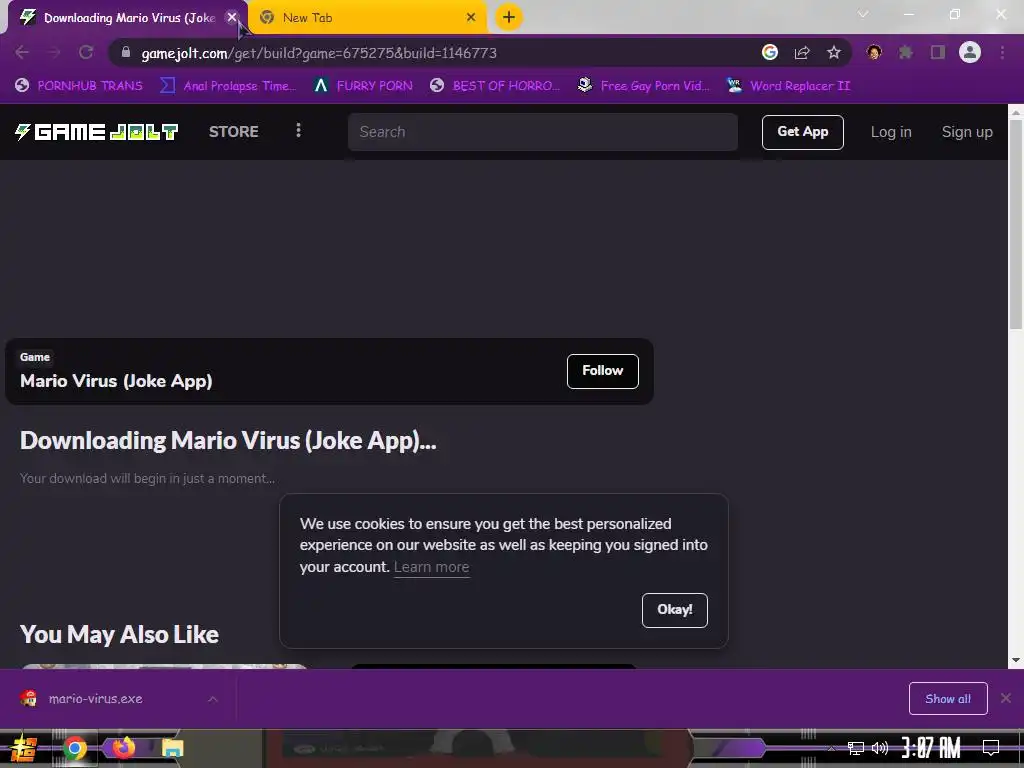Click the Sign up link
Viewport: 1024px width, 768px height.
coord(967,132)
